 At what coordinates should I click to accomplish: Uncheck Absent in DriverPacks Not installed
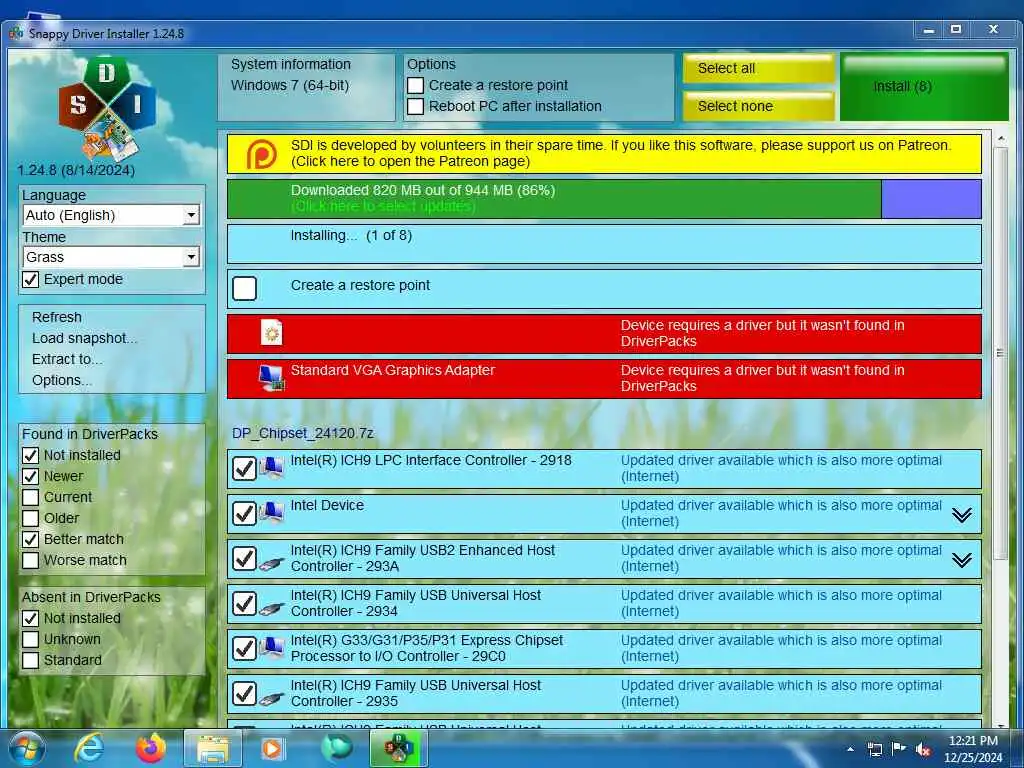coord(31,618)
